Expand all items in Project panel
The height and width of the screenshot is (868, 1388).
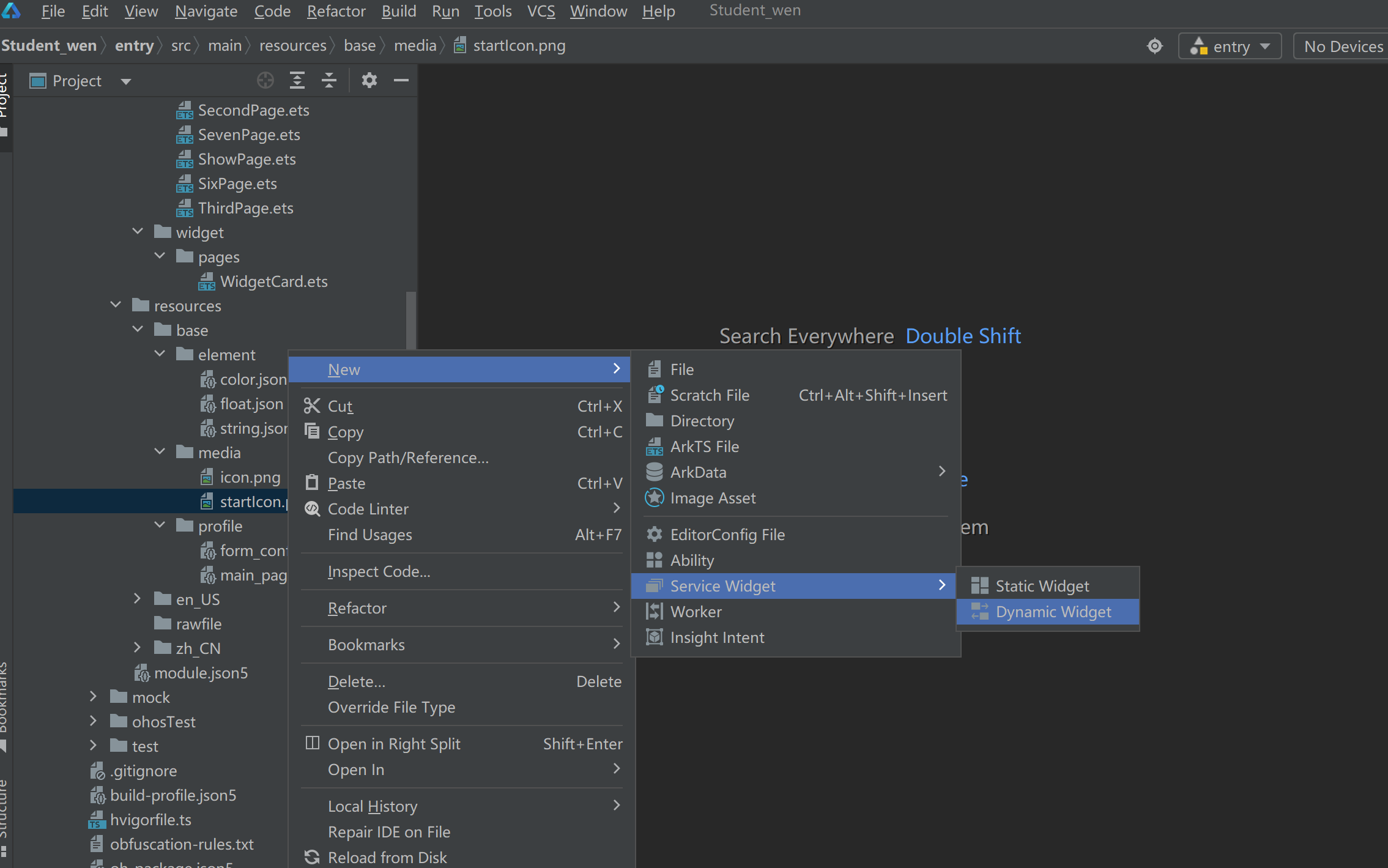coord(297,80)
